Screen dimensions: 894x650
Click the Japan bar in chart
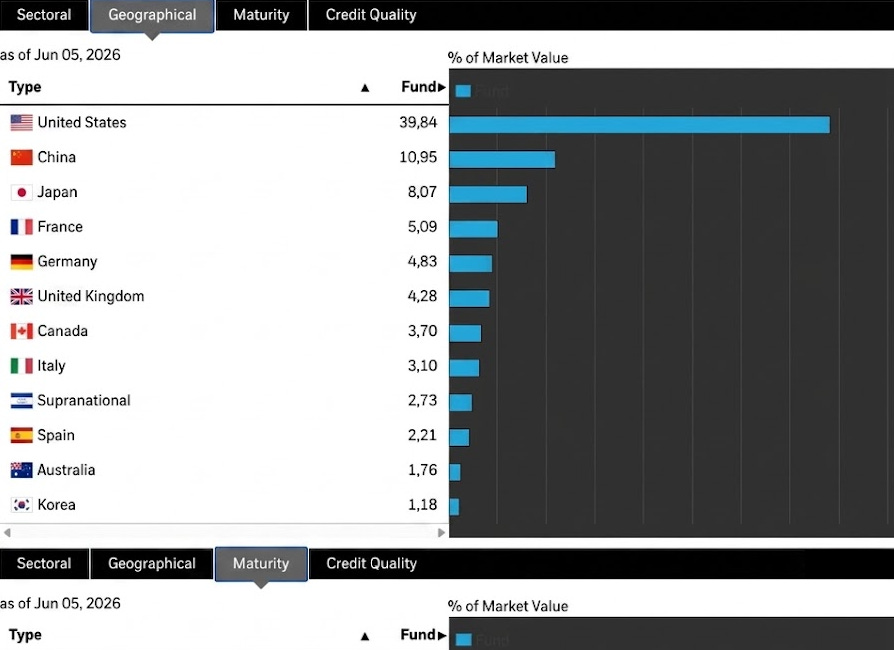488,194
